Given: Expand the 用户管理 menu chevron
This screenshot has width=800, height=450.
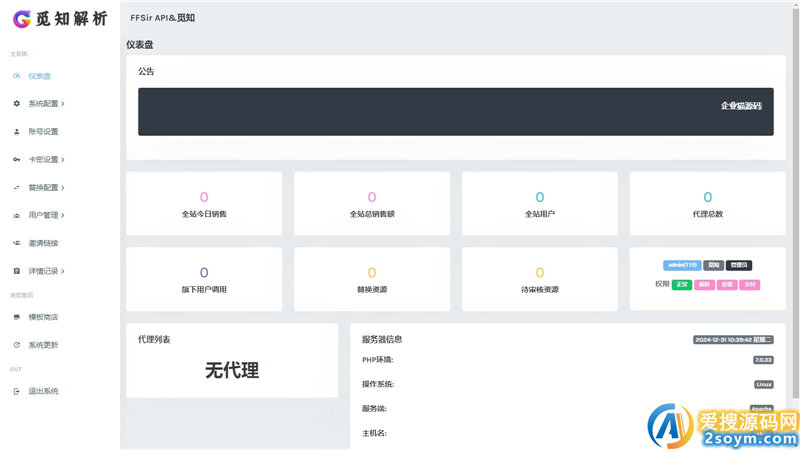Looking at the screenshot, I should (x=63, y=215).
